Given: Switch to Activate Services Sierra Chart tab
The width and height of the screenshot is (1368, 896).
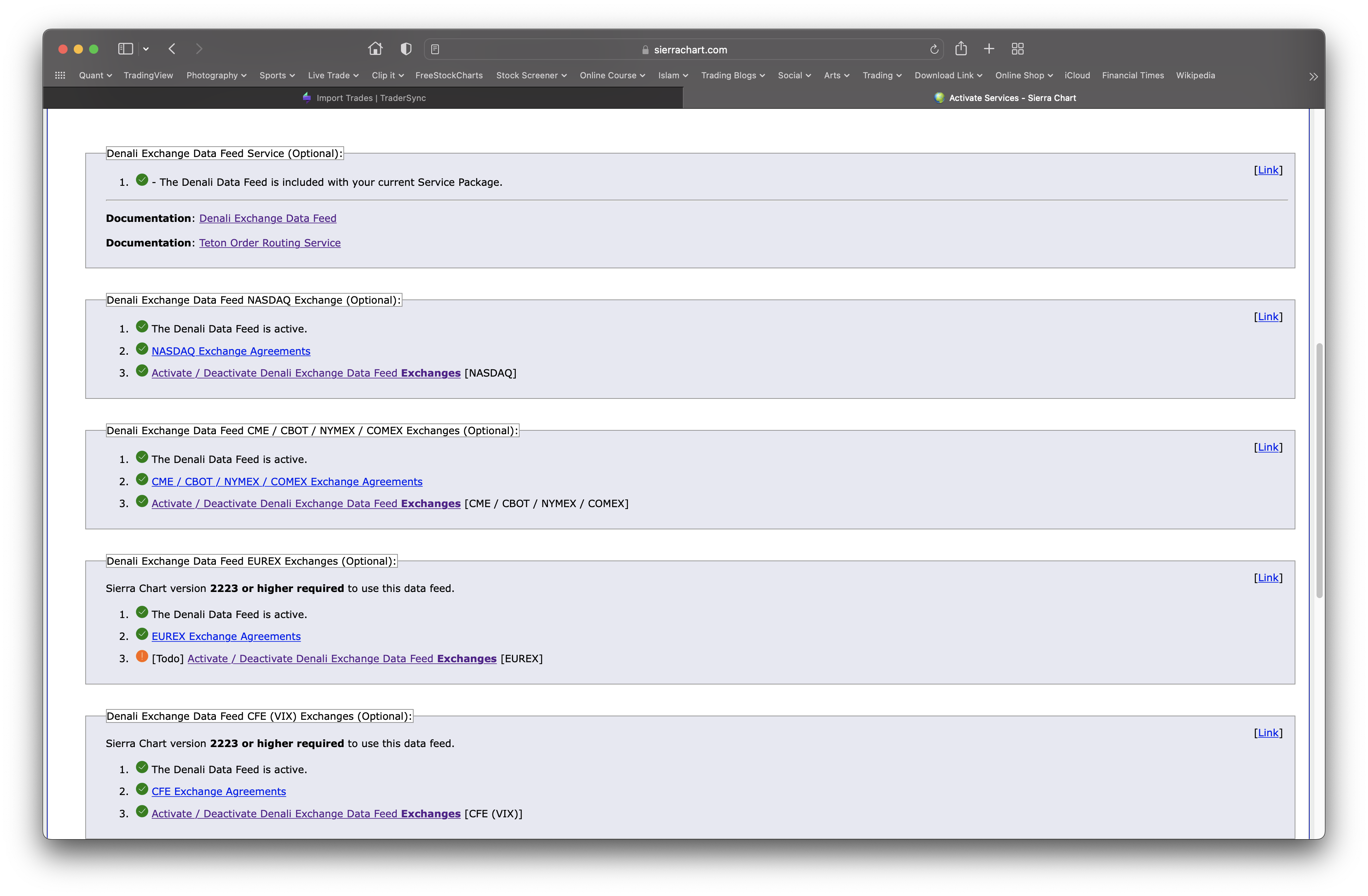Looking at the screenshot, I should pyautogui.click(x=1004, y=98).
